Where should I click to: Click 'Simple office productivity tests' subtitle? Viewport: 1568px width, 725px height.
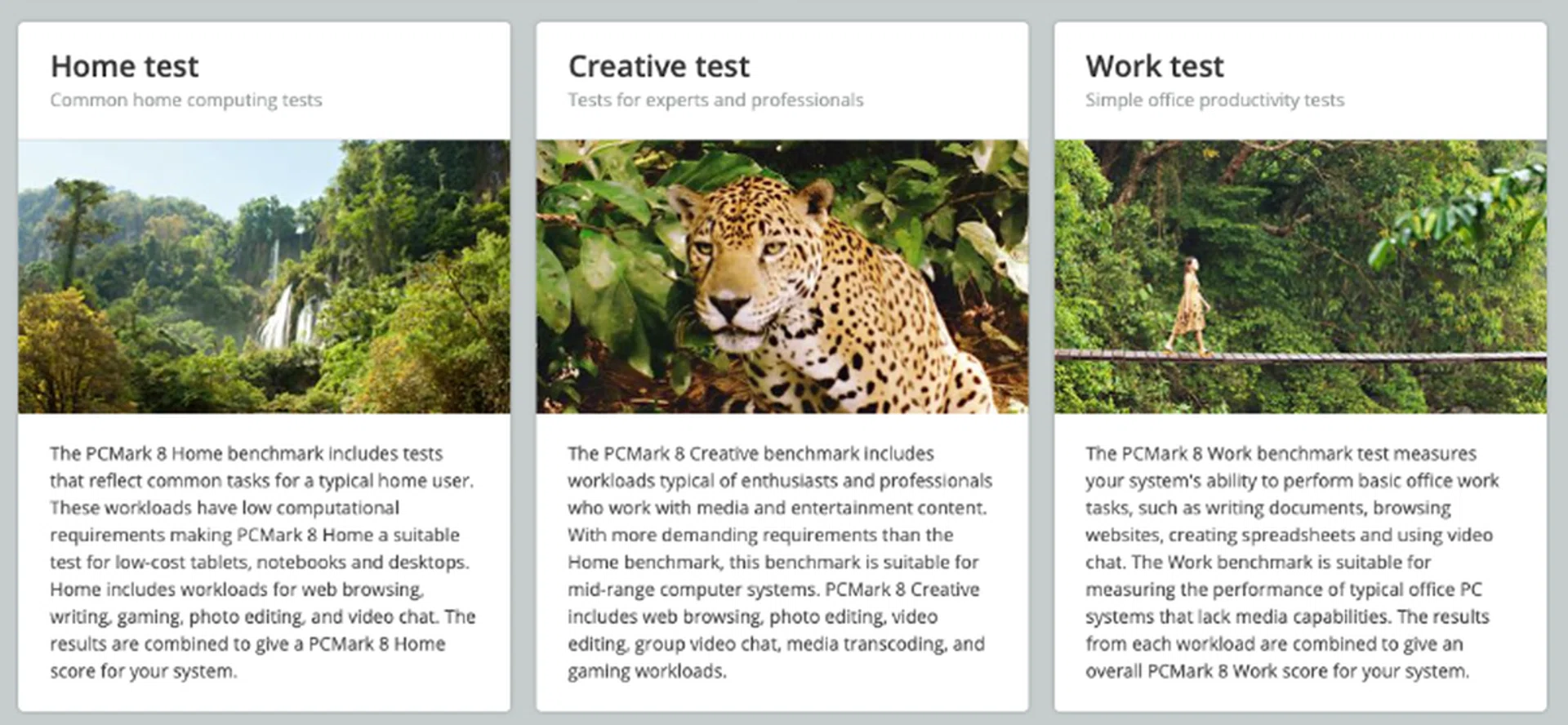click(1214, 100)
